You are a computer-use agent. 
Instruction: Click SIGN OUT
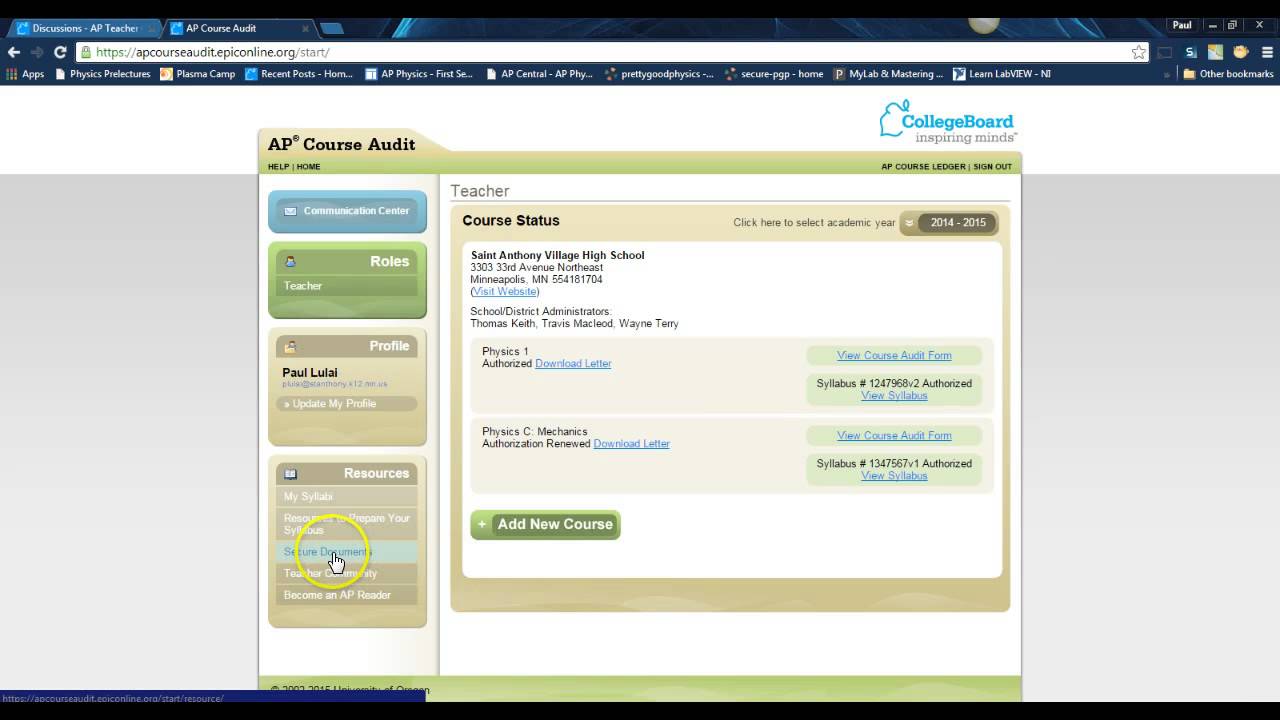[x=992, y=167]
